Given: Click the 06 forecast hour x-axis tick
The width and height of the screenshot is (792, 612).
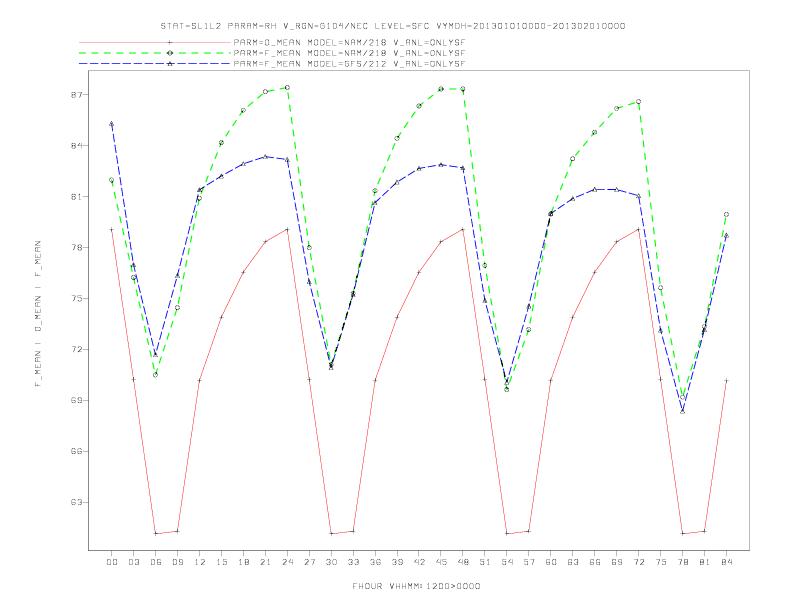Looking at the screenshot, I should pos(156,562).
